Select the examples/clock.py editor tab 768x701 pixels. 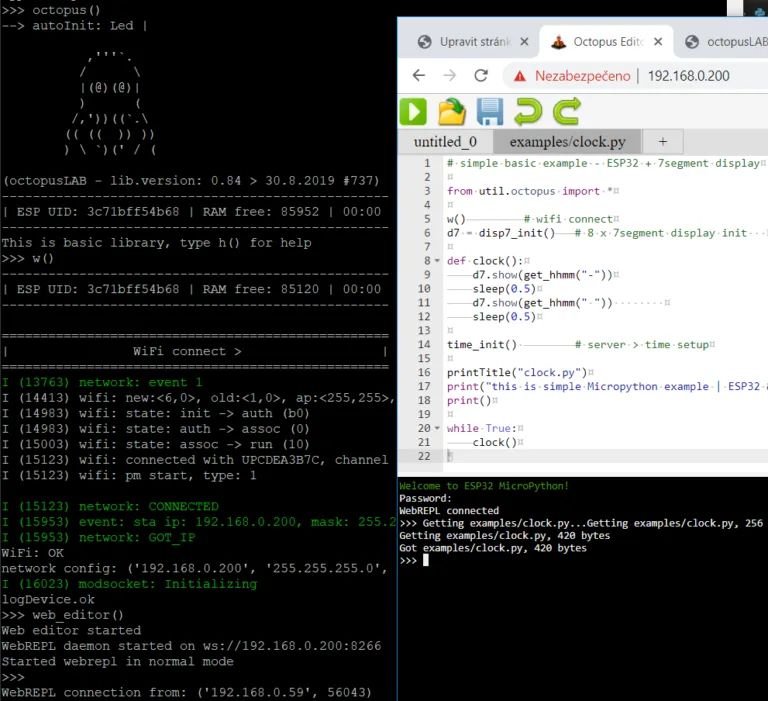[567, 142]
